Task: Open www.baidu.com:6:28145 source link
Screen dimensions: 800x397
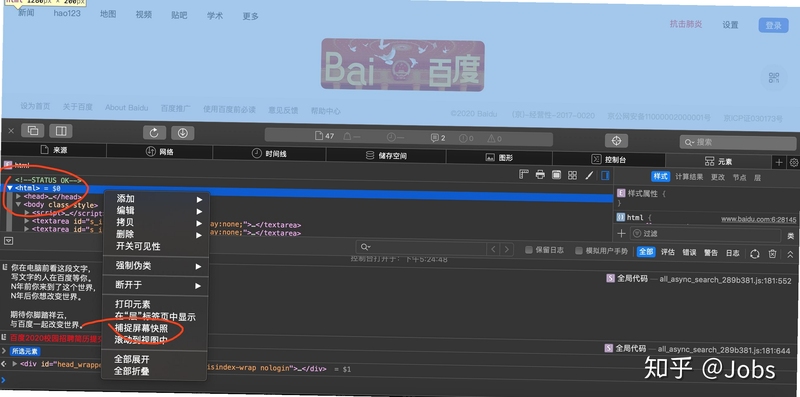Action: point(758,219)
